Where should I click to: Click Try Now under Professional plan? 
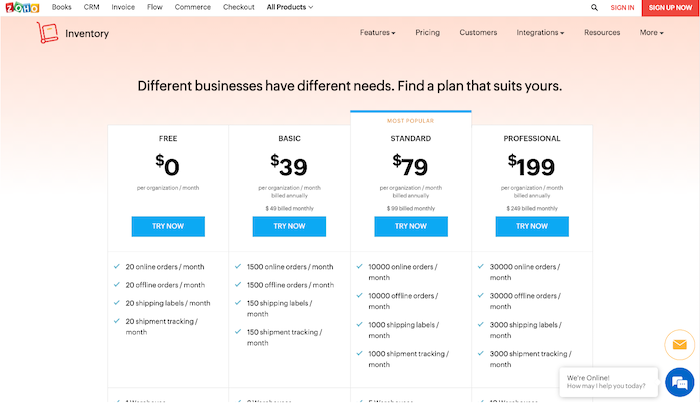532,226
